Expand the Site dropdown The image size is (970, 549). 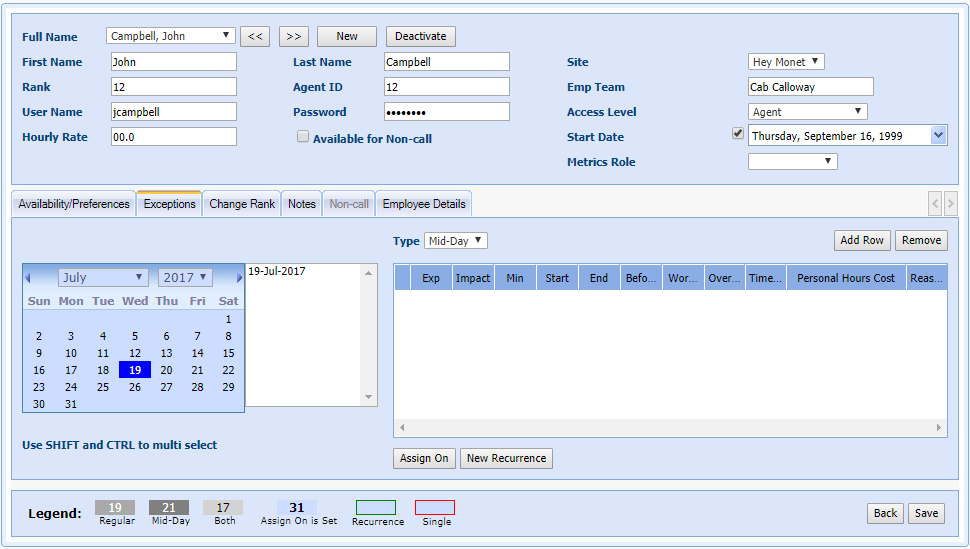click(x=786, y=62)
